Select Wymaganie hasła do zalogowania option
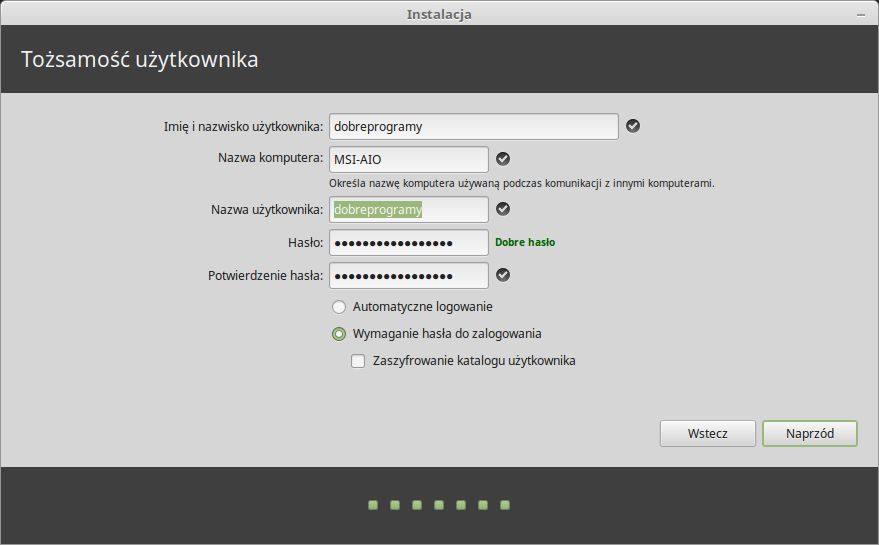This screenshot has height=545, width=879. 339,334
